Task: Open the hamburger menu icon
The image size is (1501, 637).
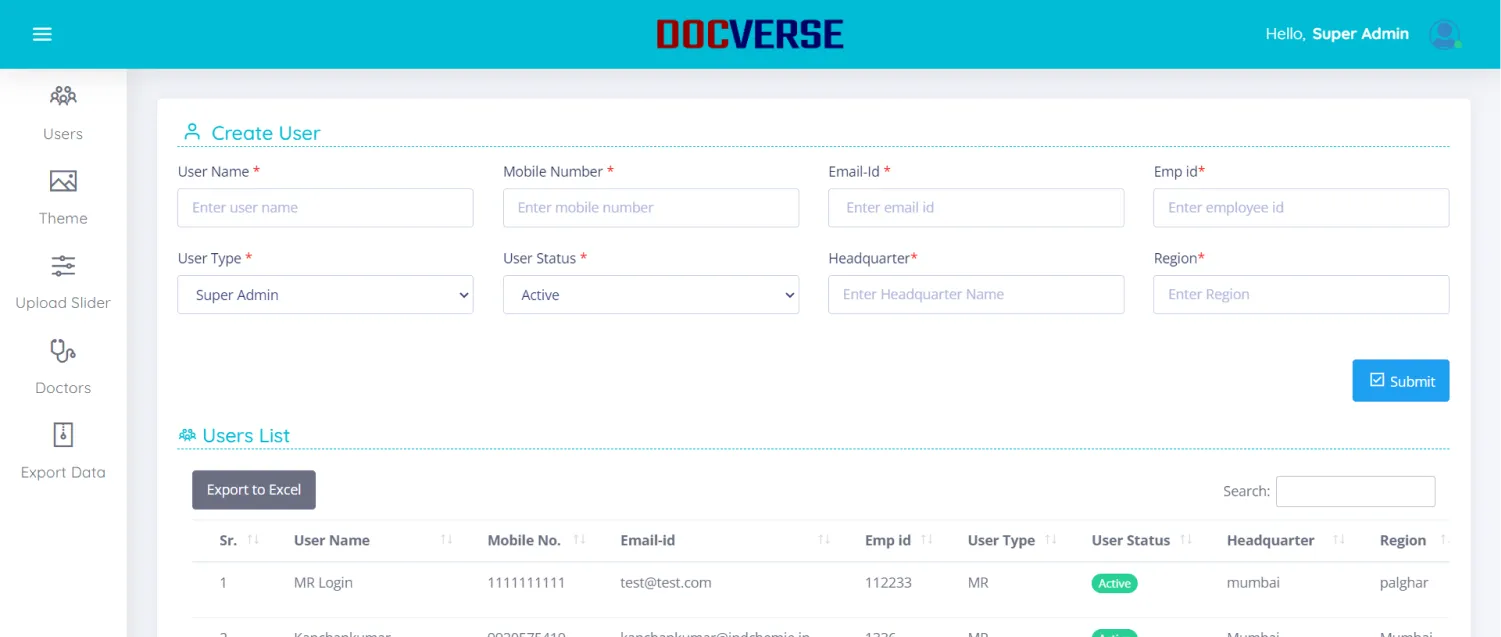Action: [42, 34]
